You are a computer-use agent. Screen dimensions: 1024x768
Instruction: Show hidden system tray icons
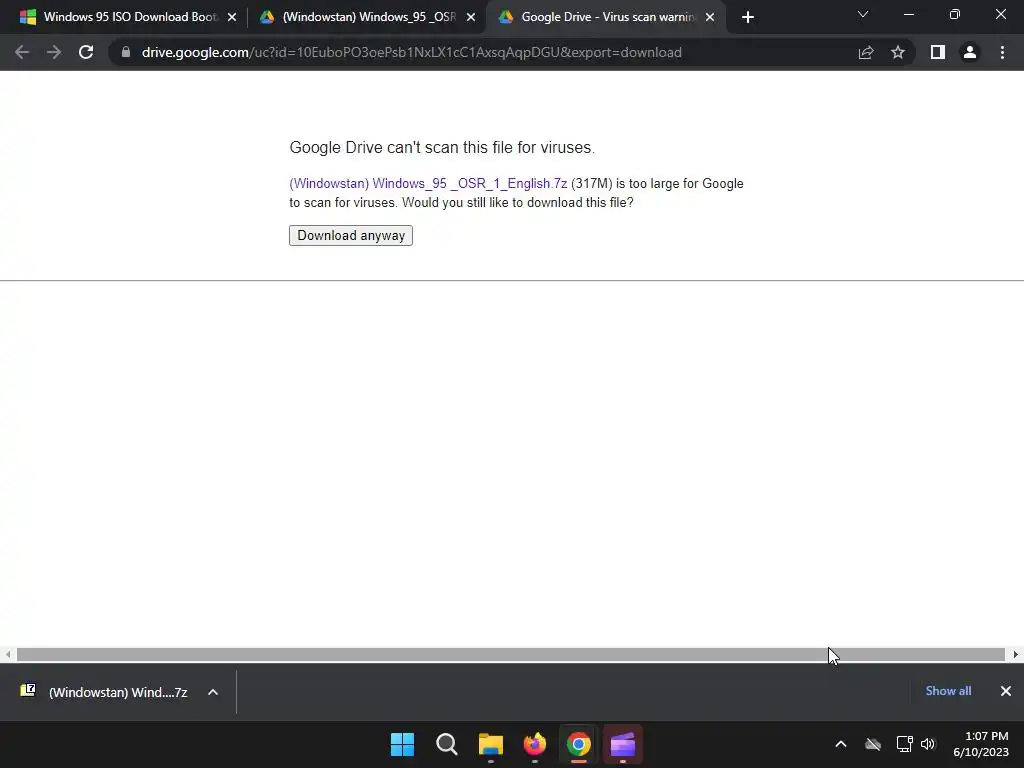coord(841,744)
